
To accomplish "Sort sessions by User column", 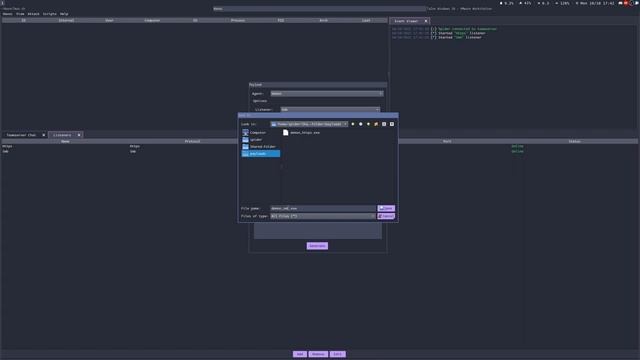I will pyautogui.click(x=109, y=20).
